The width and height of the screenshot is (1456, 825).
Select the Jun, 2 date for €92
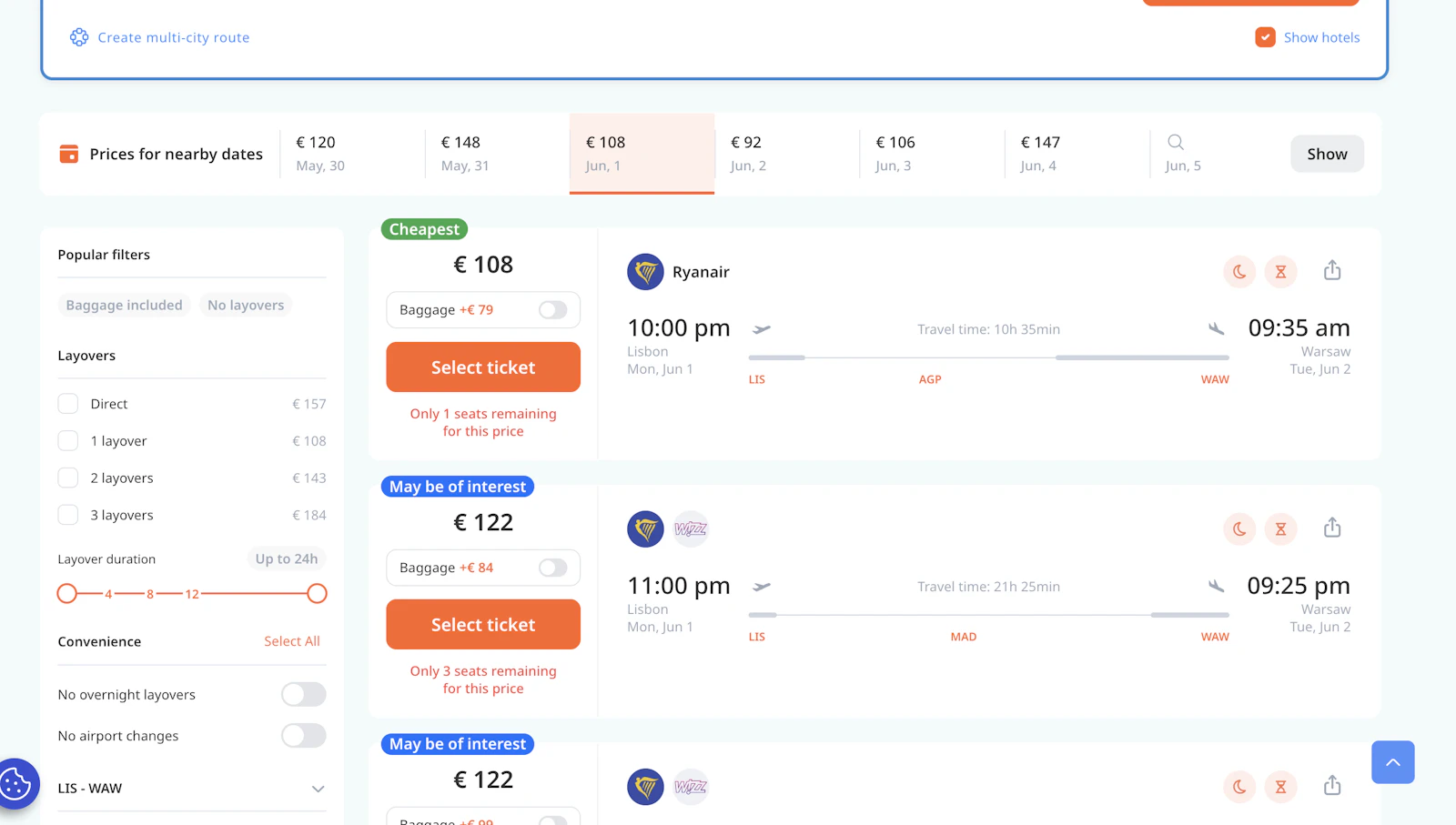coord(787,154)
